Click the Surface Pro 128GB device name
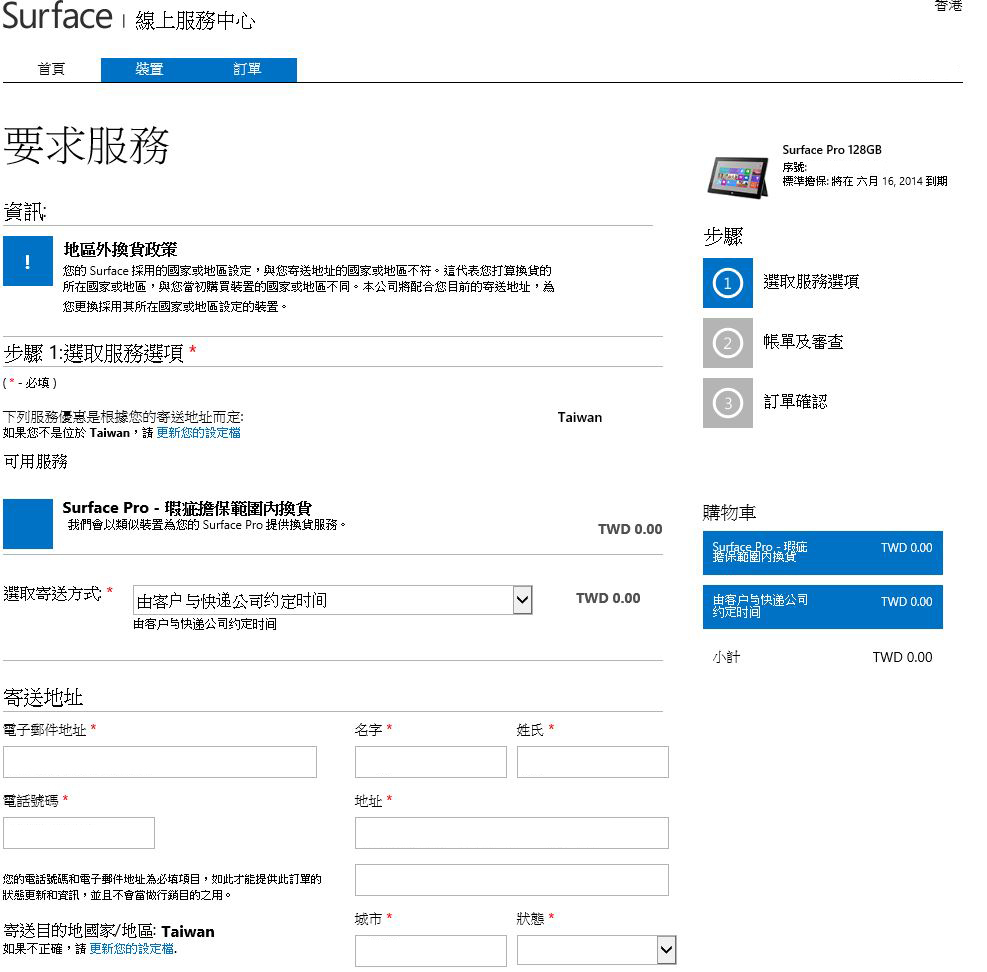987x972 pixels. [832, 150]
